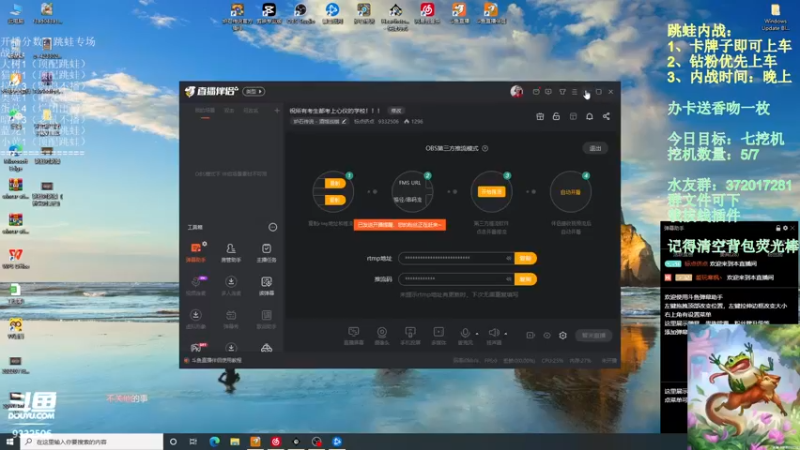
Task: Select the first scene tab in left panel
Action: [x=205, y=111]
